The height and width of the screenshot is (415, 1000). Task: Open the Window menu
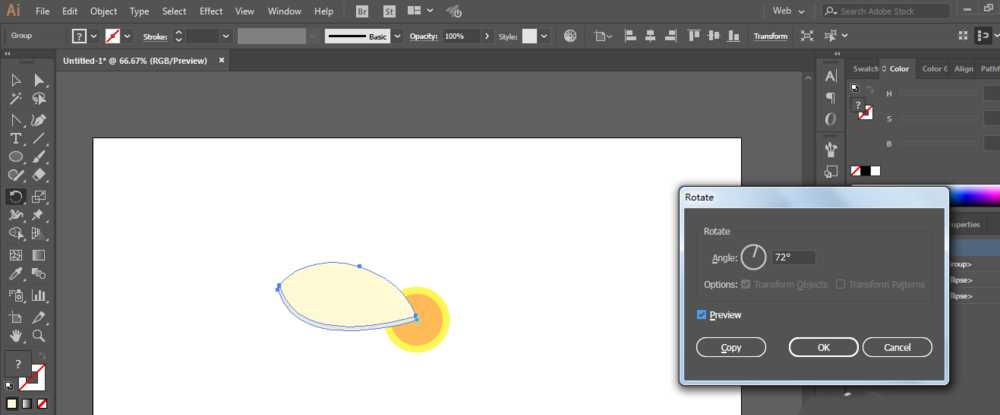click(284, 11)
